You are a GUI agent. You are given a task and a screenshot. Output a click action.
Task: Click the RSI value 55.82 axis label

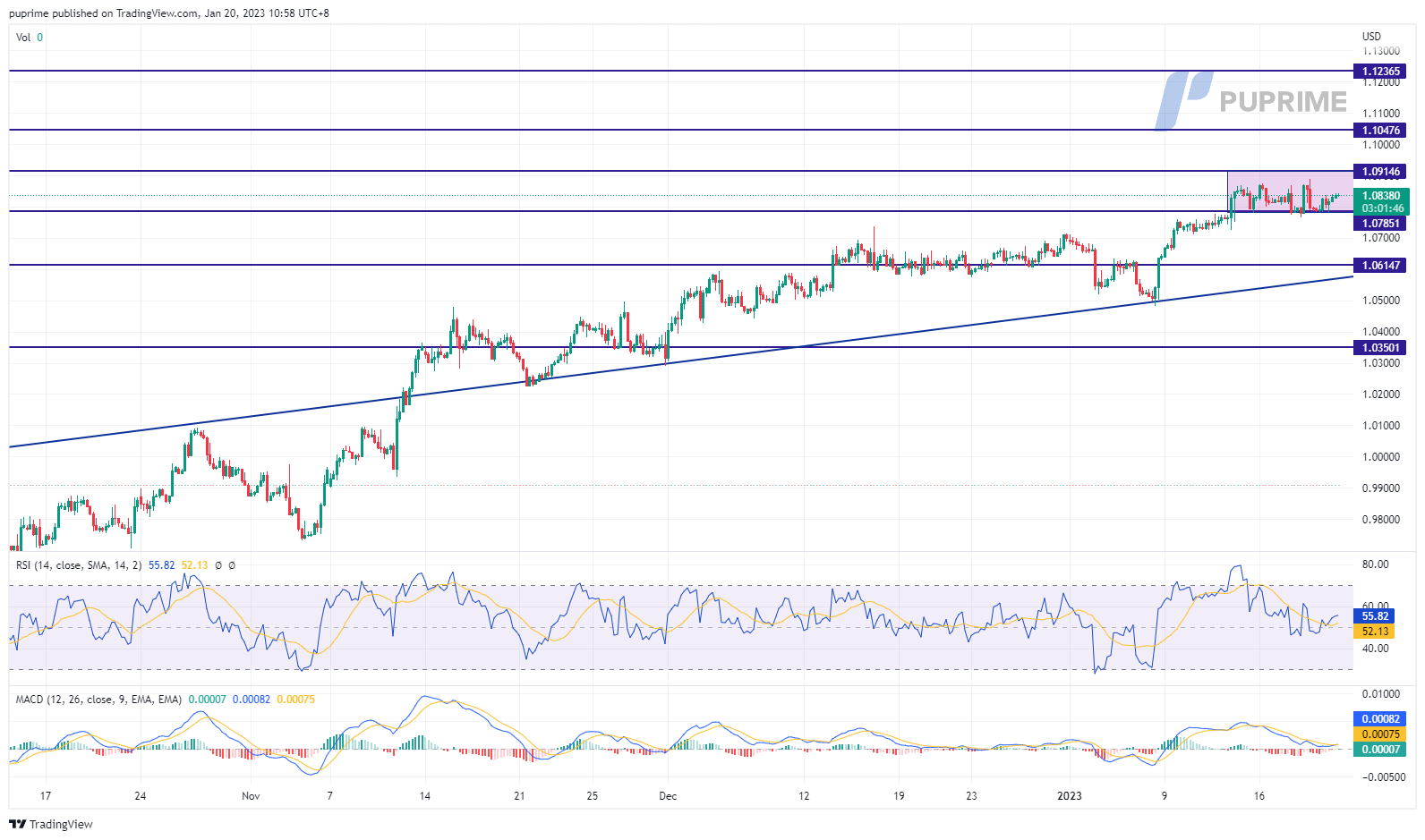click(x=1375, y=616)
